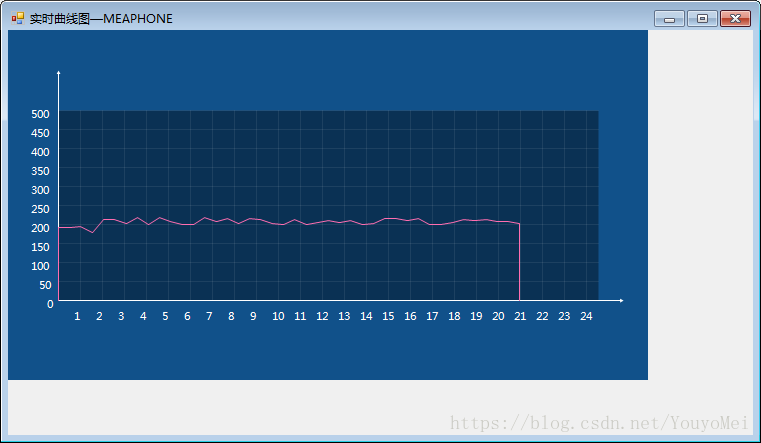Click the X-axis label 24

click(586, 316)
